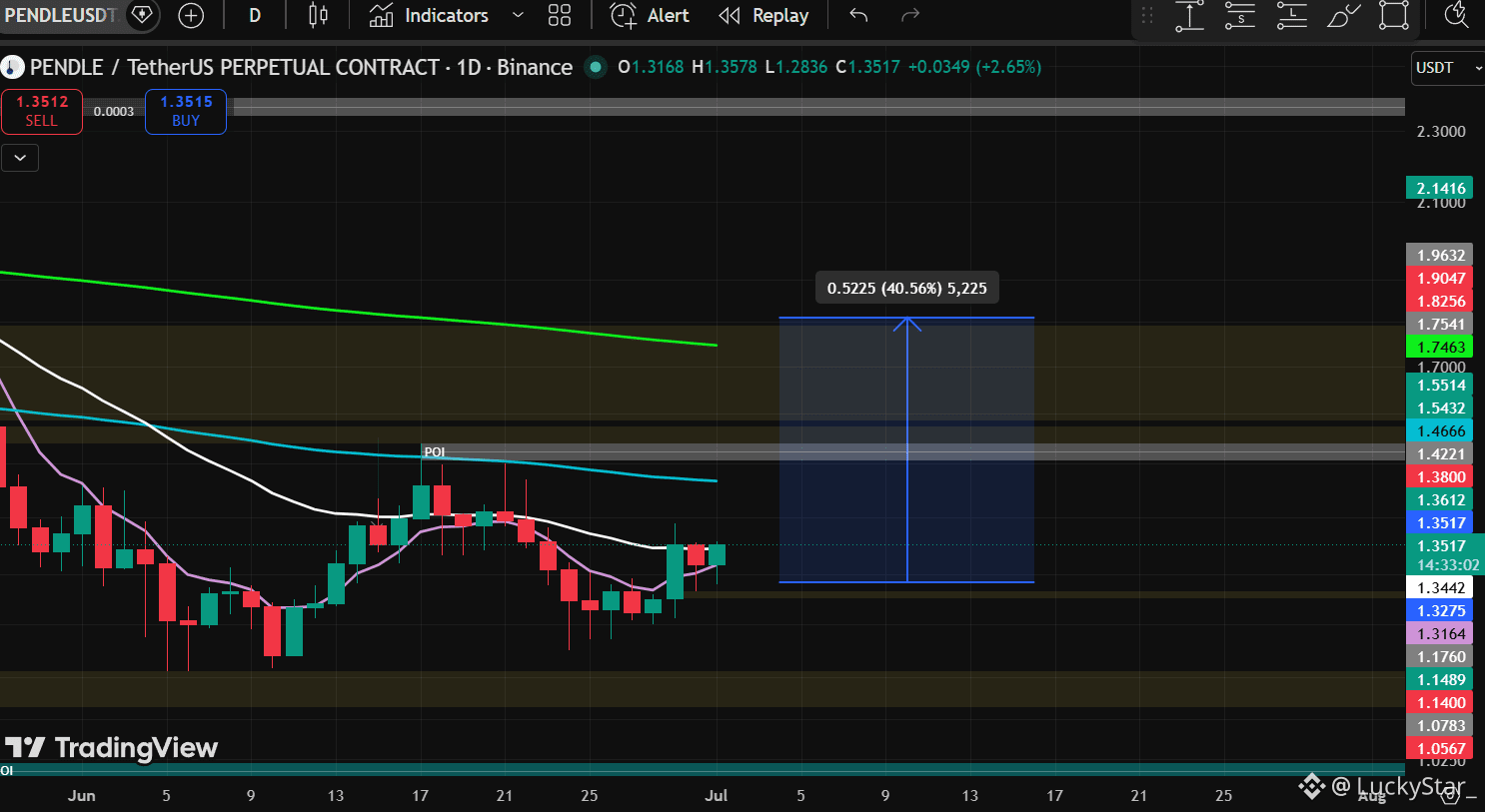Open the USDT currency dropdown
The height and width of the screenshot is (812, 1485).
point(1447,68)
